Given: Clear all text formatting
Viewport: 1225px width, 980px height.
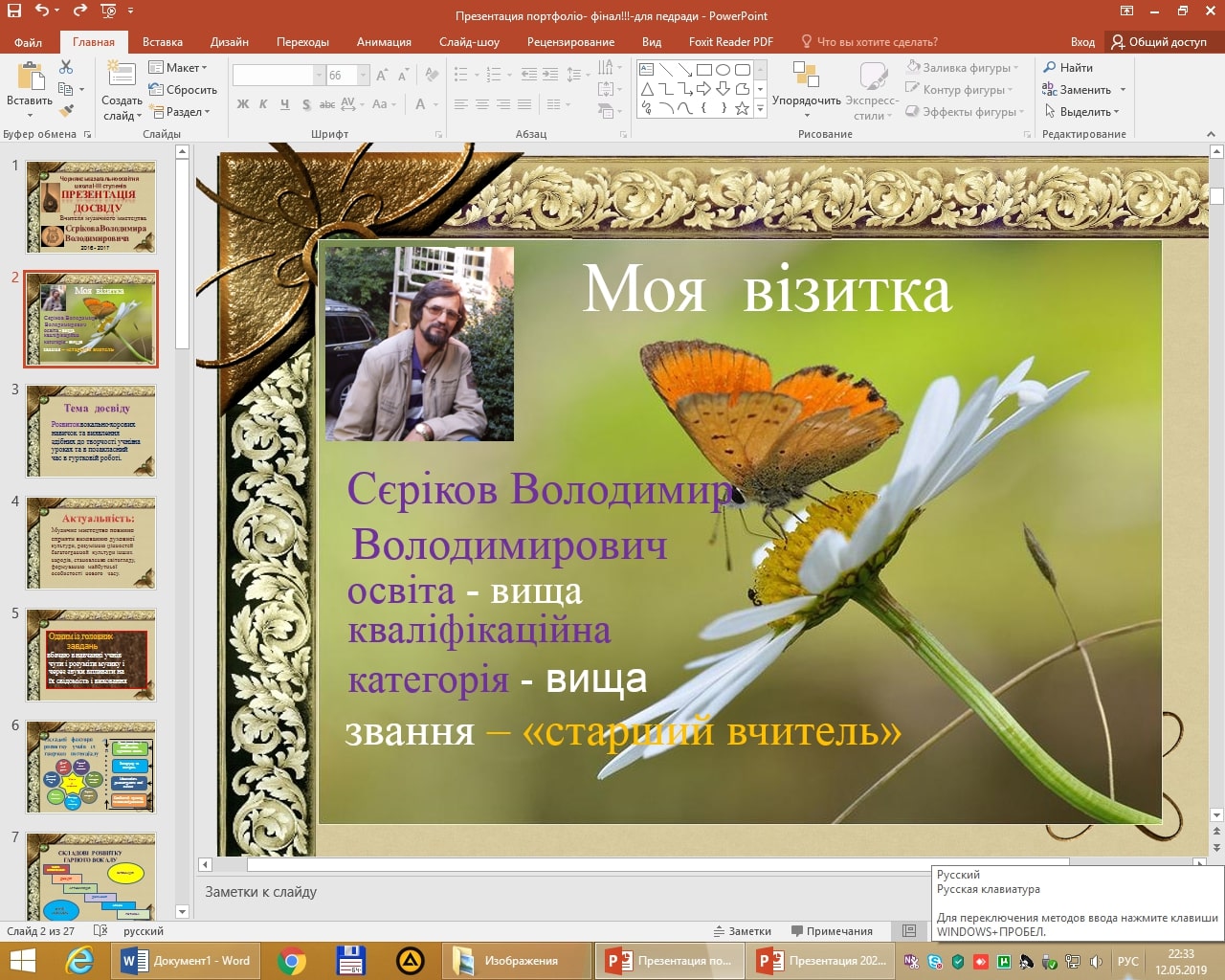Looking at the screenshot, I should pyautogui.click(x=432, y=75).
